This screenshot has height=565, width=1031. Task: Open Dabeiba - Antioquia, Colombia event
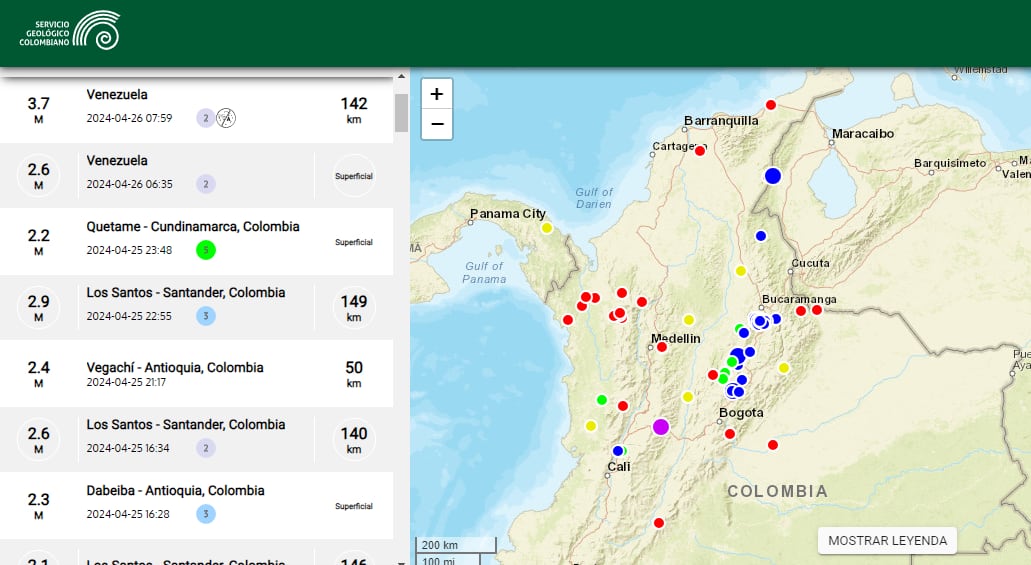coord(197,505)
